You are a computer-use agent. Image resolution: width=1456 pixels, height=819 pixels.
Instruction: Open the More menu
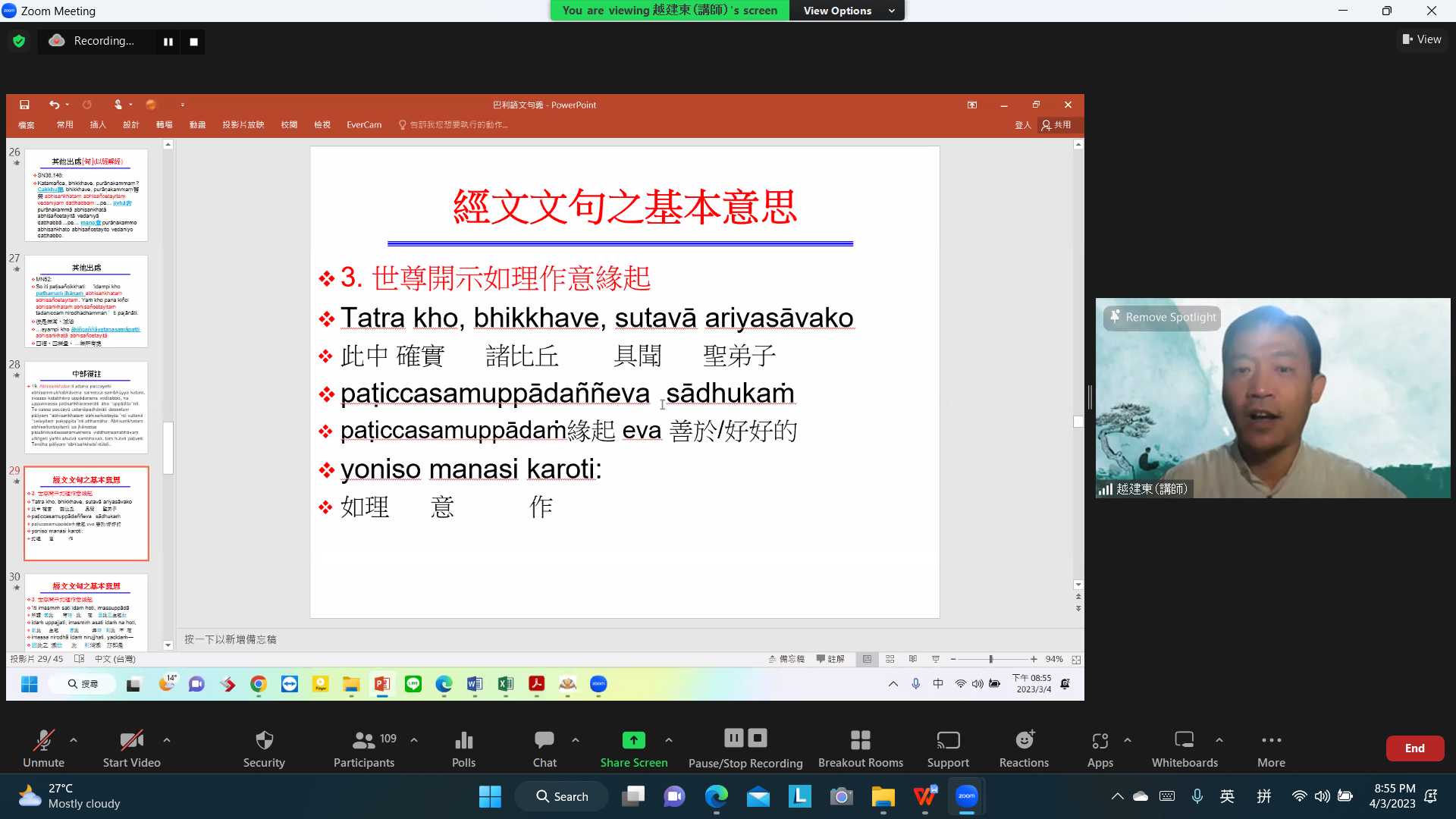(1271, 740)
